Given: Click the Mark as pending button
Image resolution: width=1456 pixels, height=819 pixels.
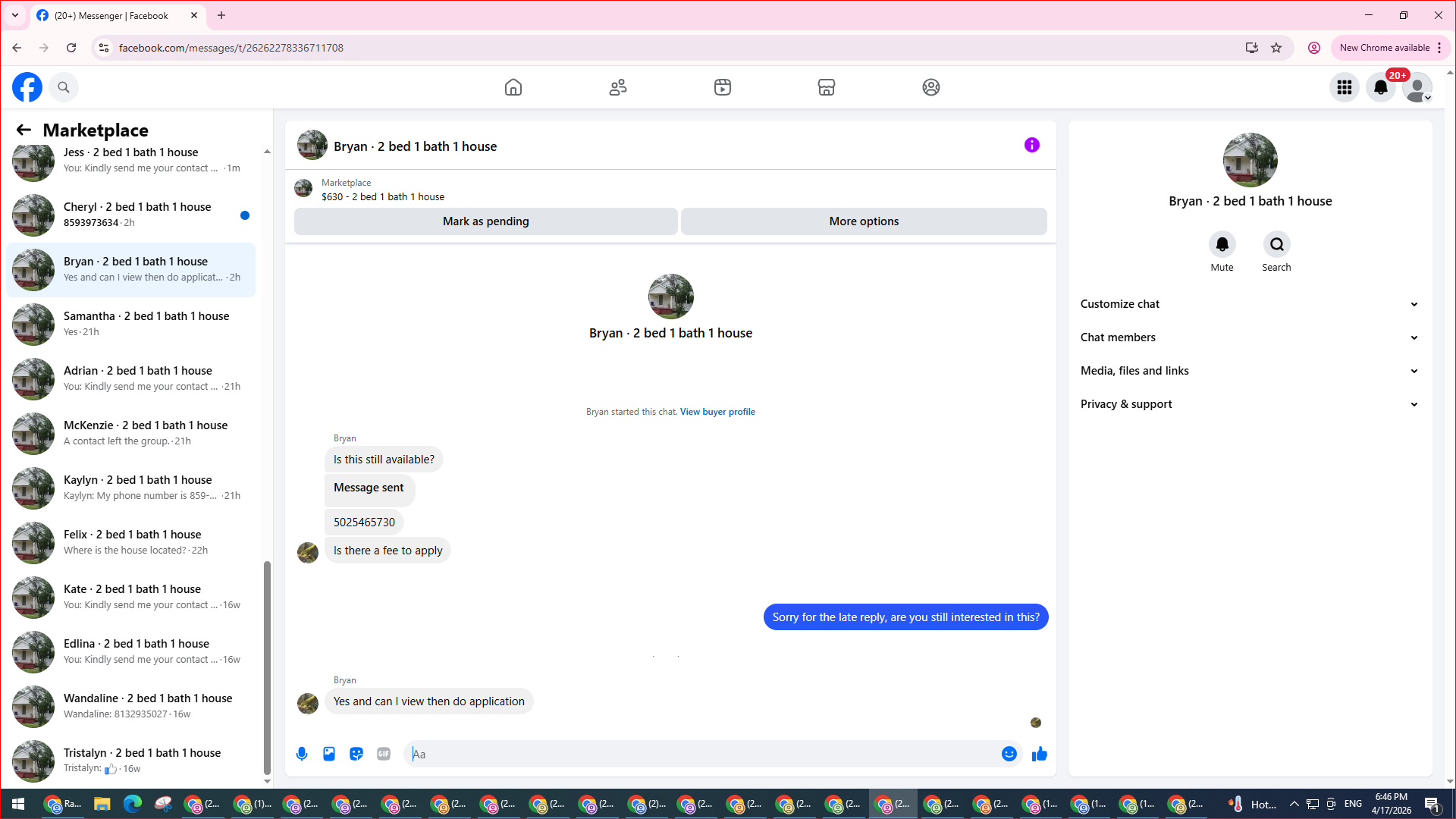Looking at the screenshot, I should coord(485,221).
